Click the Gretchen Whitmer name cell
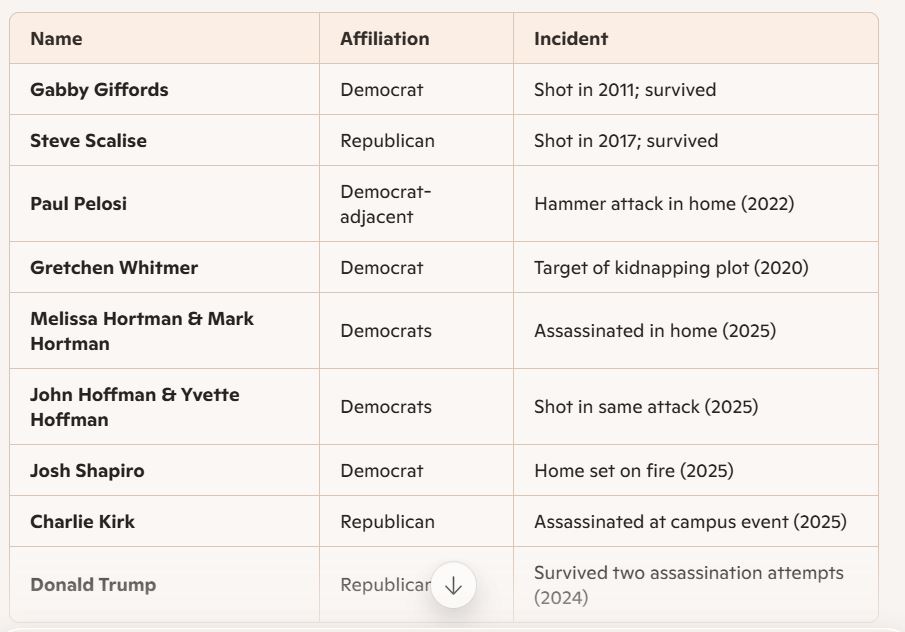Viewport: 905px width, 632px height. click(x=114, y=268)
